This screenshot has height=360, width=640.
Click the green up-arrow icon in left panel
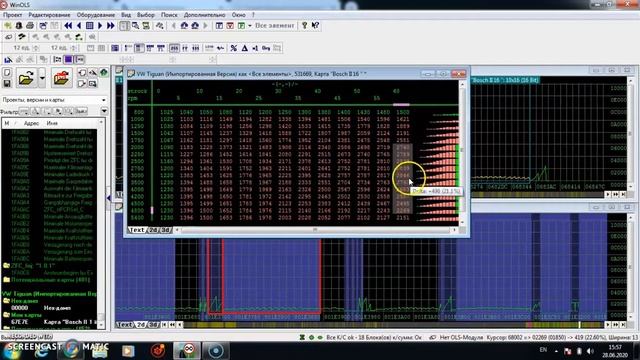point(104,73)
